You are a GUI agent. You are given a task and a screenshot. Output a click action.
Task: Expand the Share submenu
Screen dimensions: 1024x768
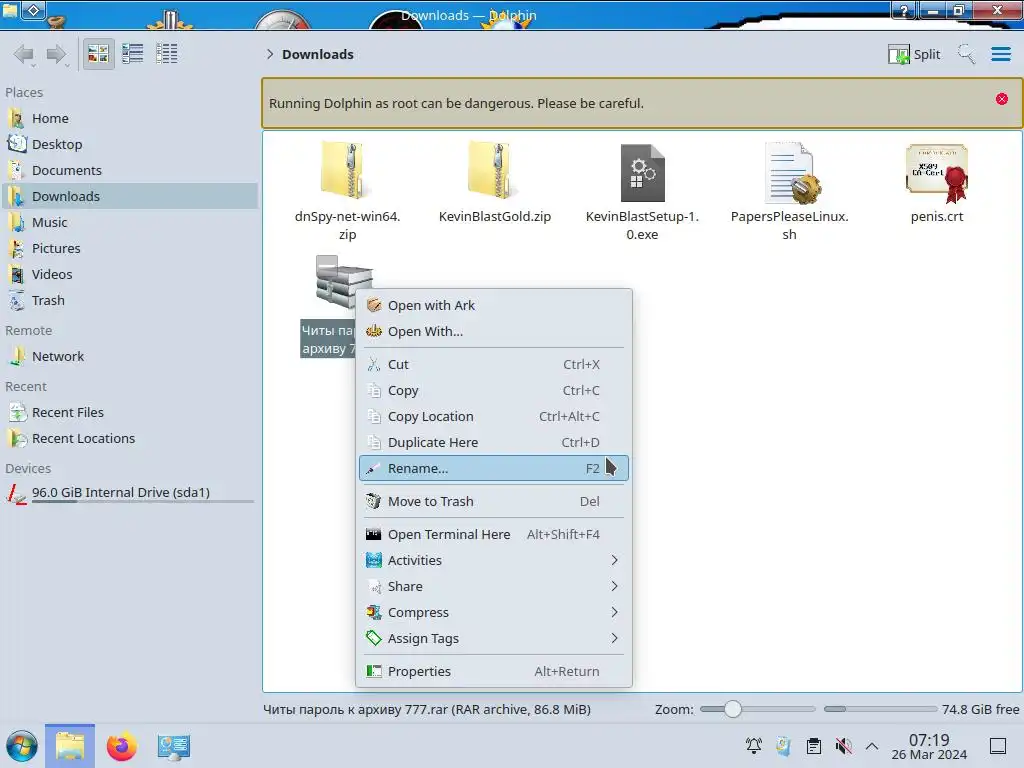(x=494, y=586)
